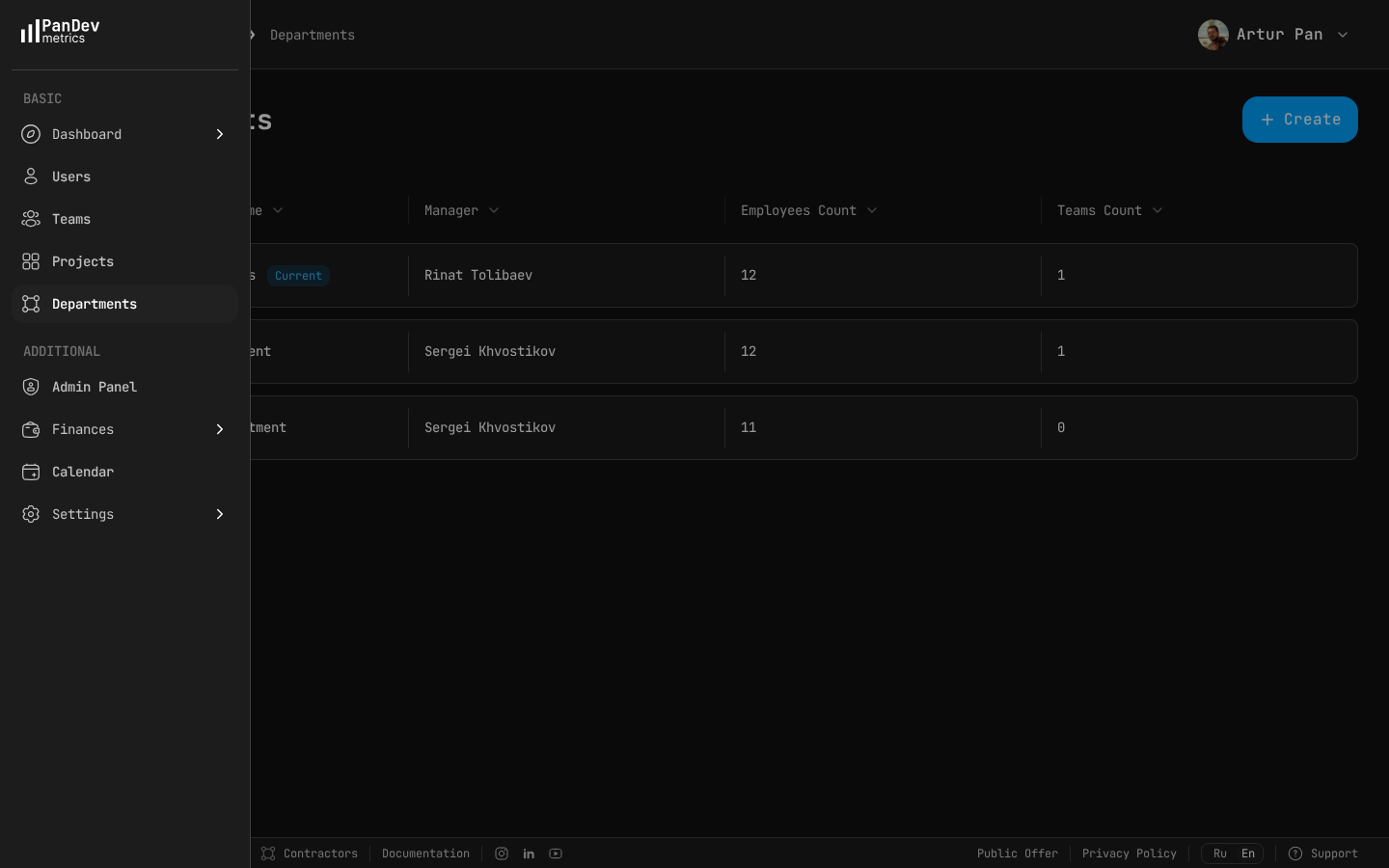Expand the Dashboard submenu chevron

pos(220,134)
